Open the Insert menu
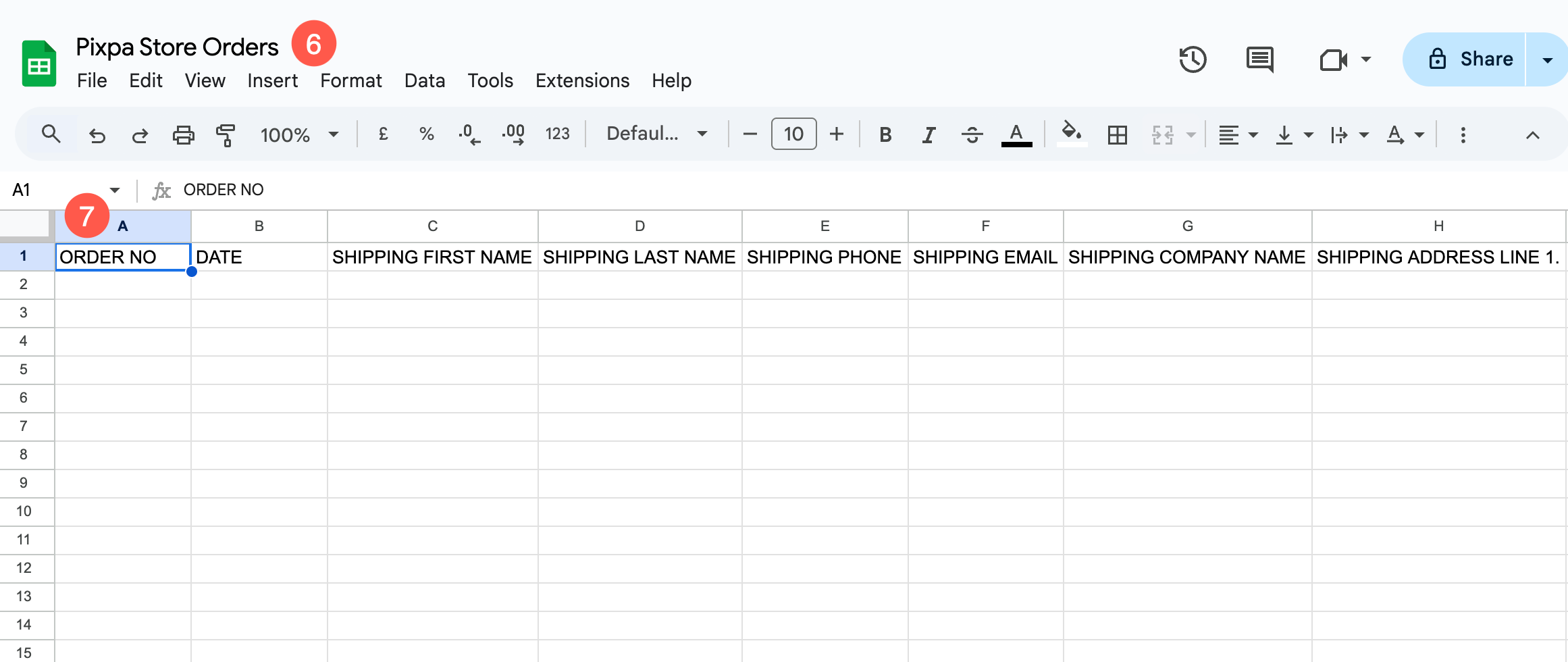This screenshot has height=662, width=1568. point(272,80)
